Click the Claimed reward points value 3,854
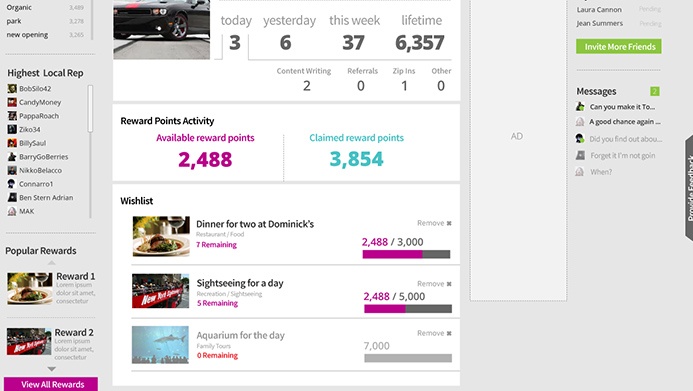This screenshot has height=391, width=693. pos(356,159)
